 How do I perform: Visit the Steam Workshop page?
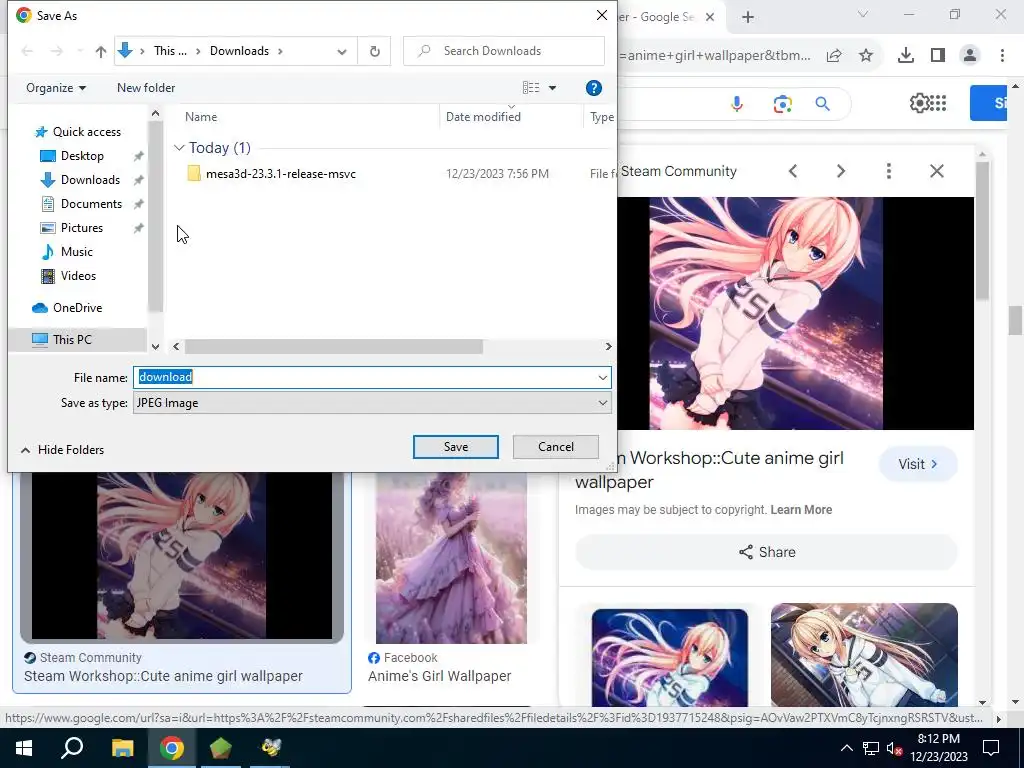[x=918, y=464]
